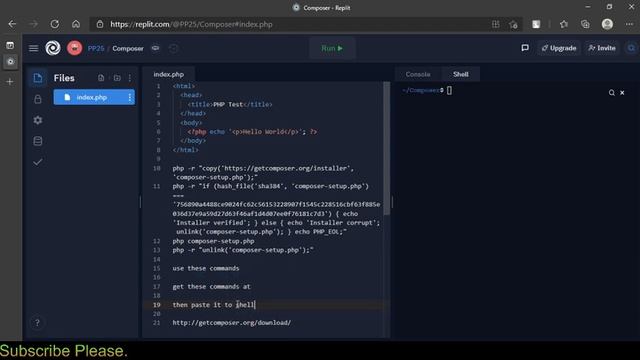Open browser Favorites list icon
Viewport: 640px width, 360px height.
(x=564, y=24)
